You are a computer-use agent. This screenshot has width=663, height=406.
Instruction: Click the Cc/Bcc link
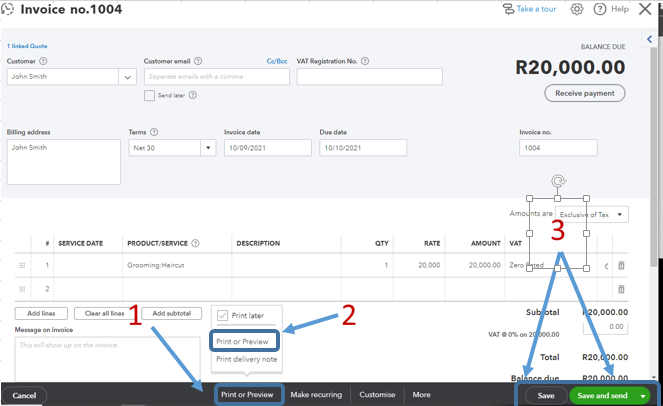coord(277,61)
